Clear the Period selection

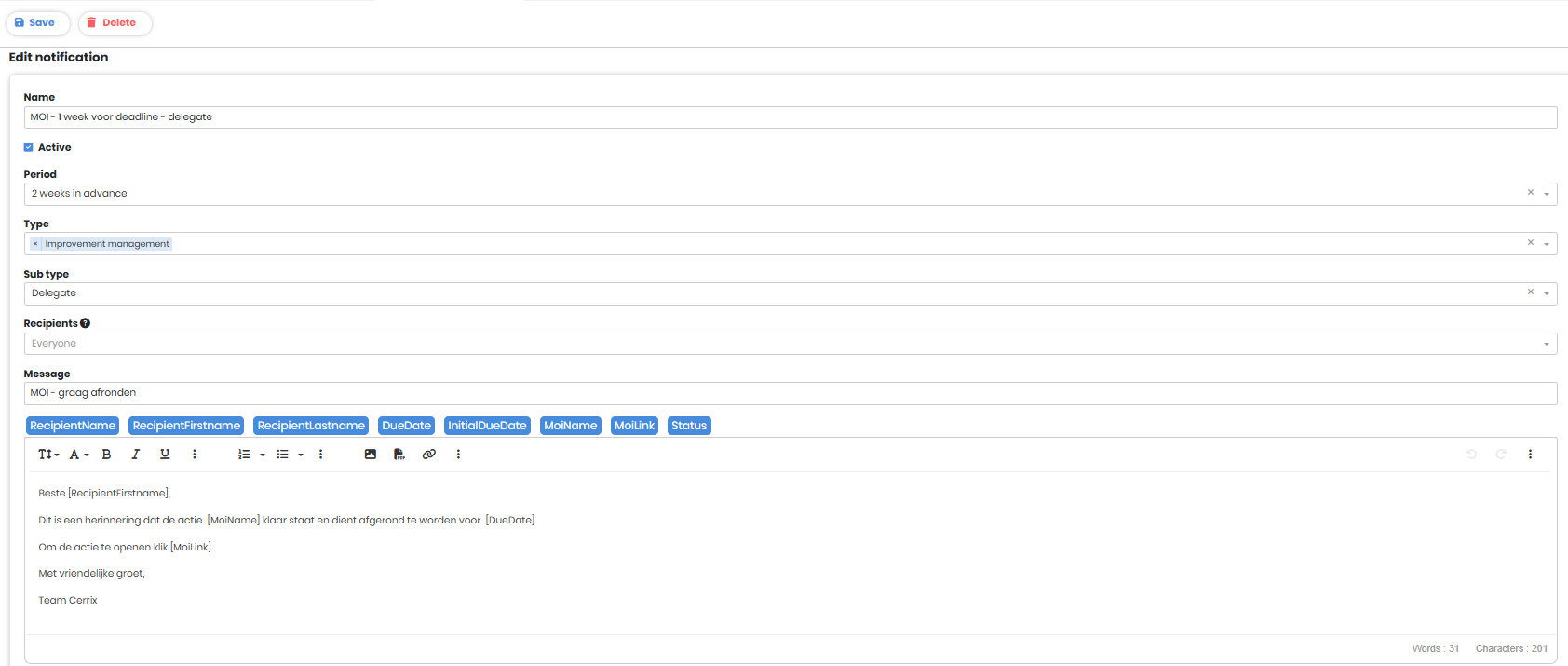[x=1530, y=193]
